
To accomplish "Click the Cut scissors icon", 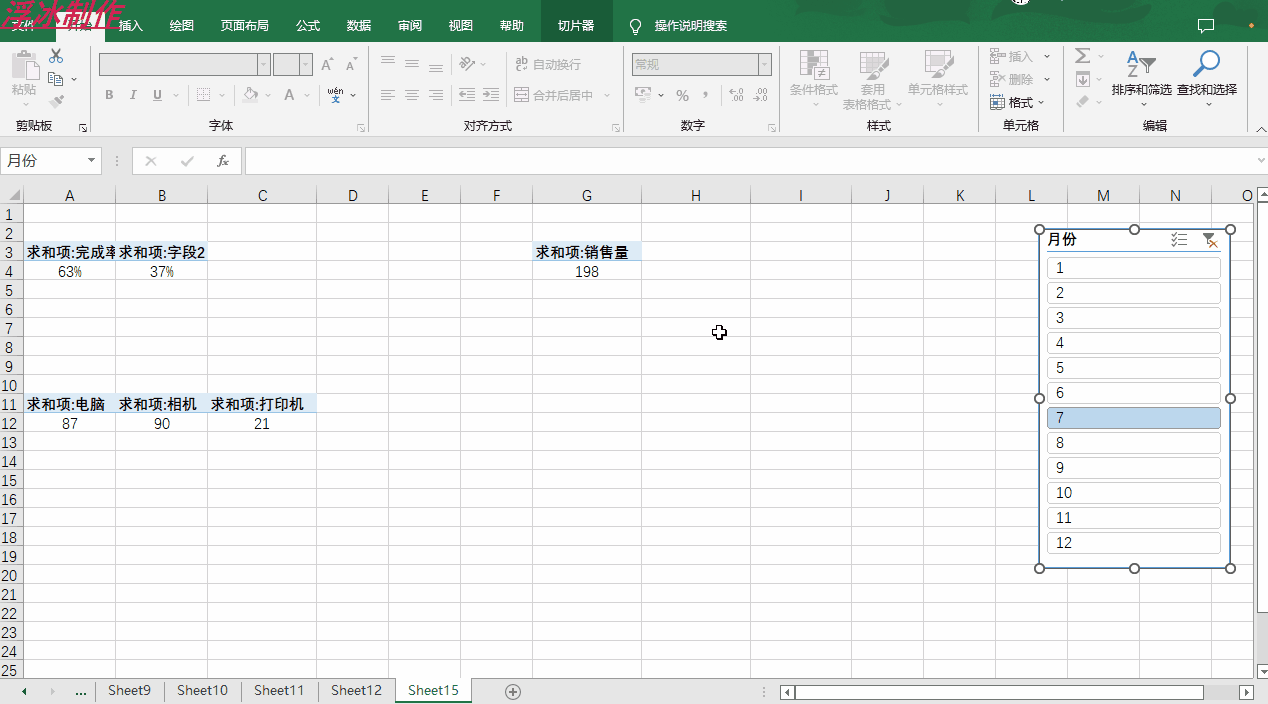I will coord(56,56).
